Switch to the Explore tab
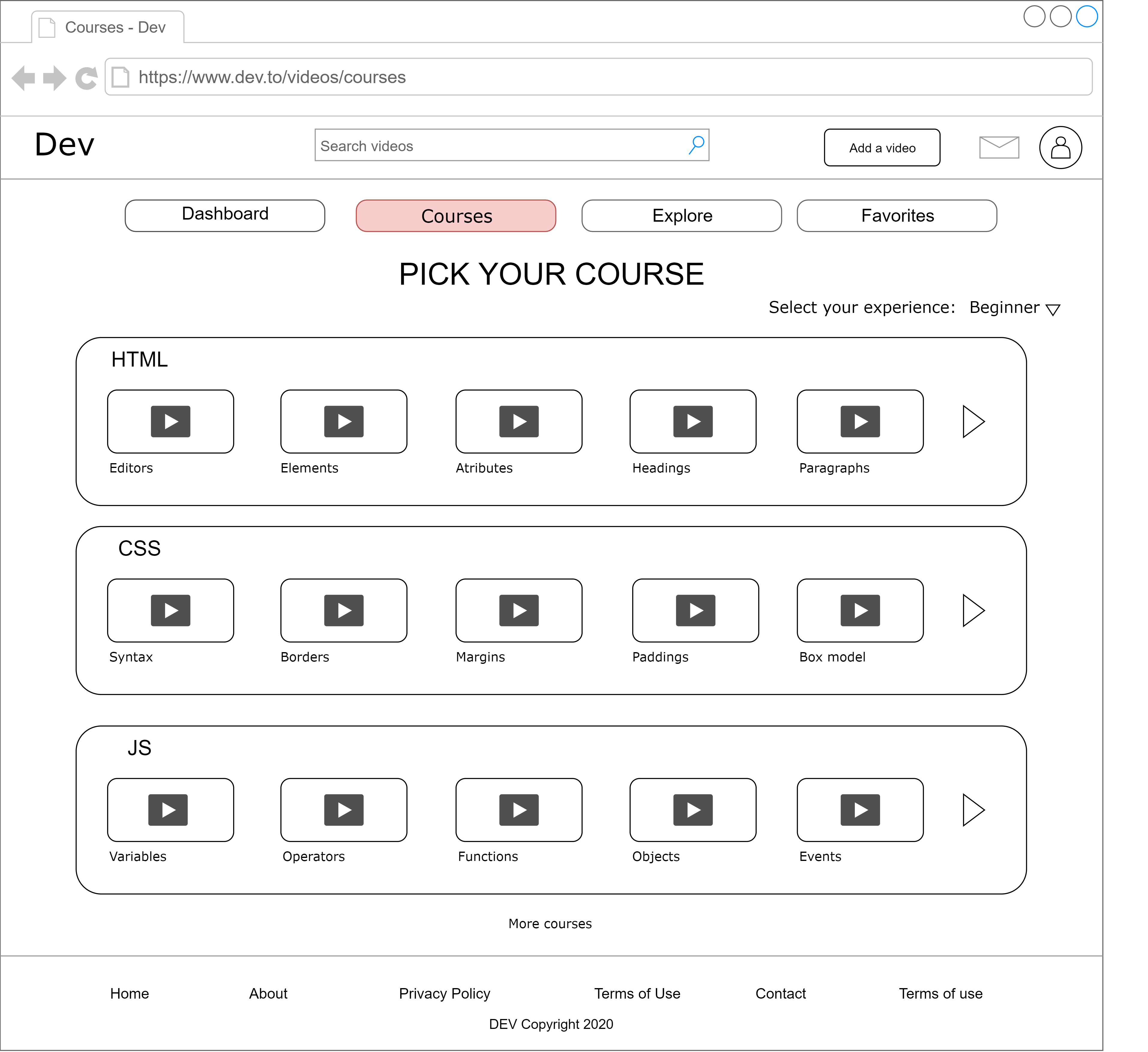Viewport: 1148px width, 1052px height. pos(682,215)
